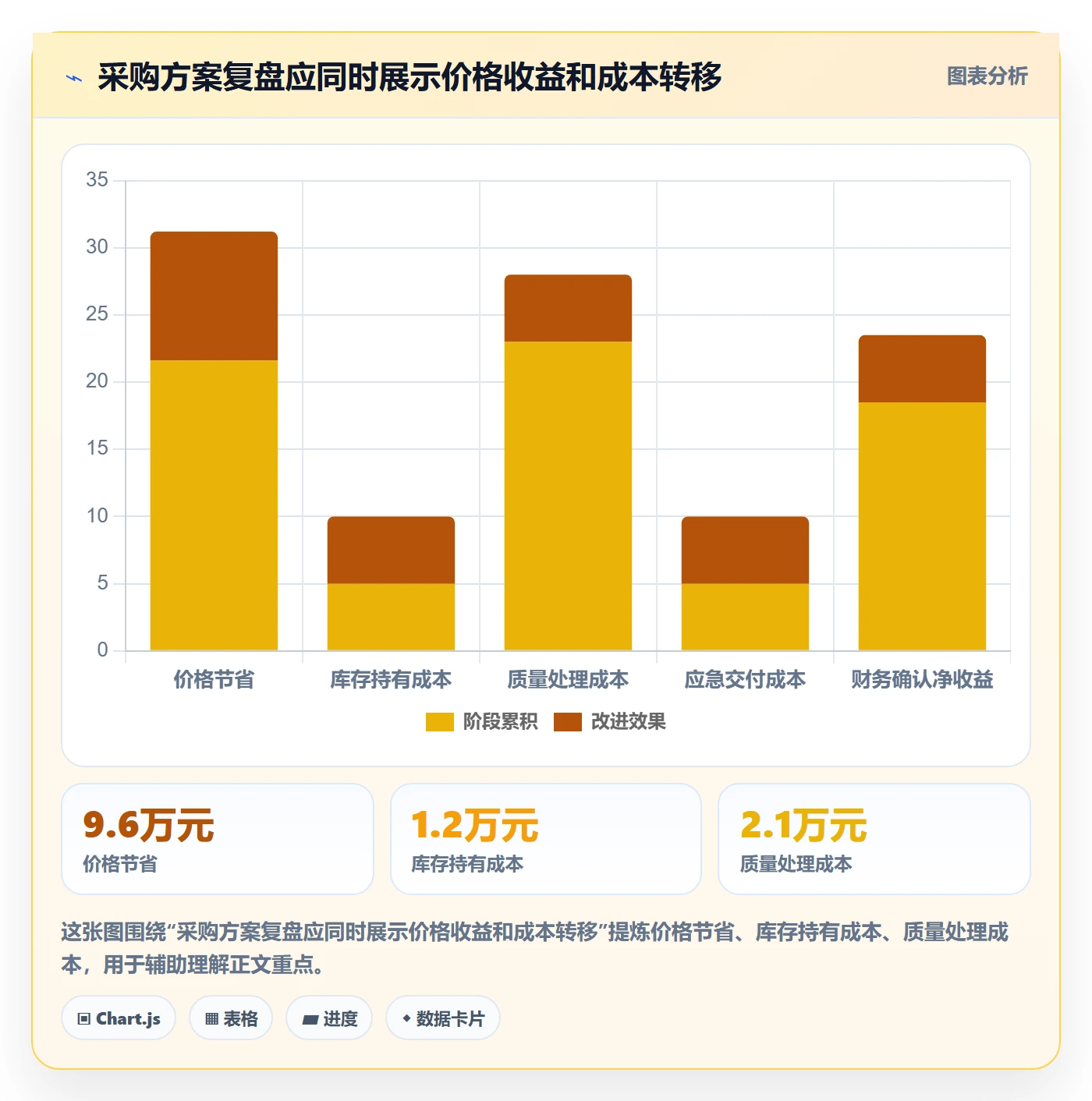
Task: Click the 财务确认净收益 yellow bar segment
Action: [x=922, y=526]
